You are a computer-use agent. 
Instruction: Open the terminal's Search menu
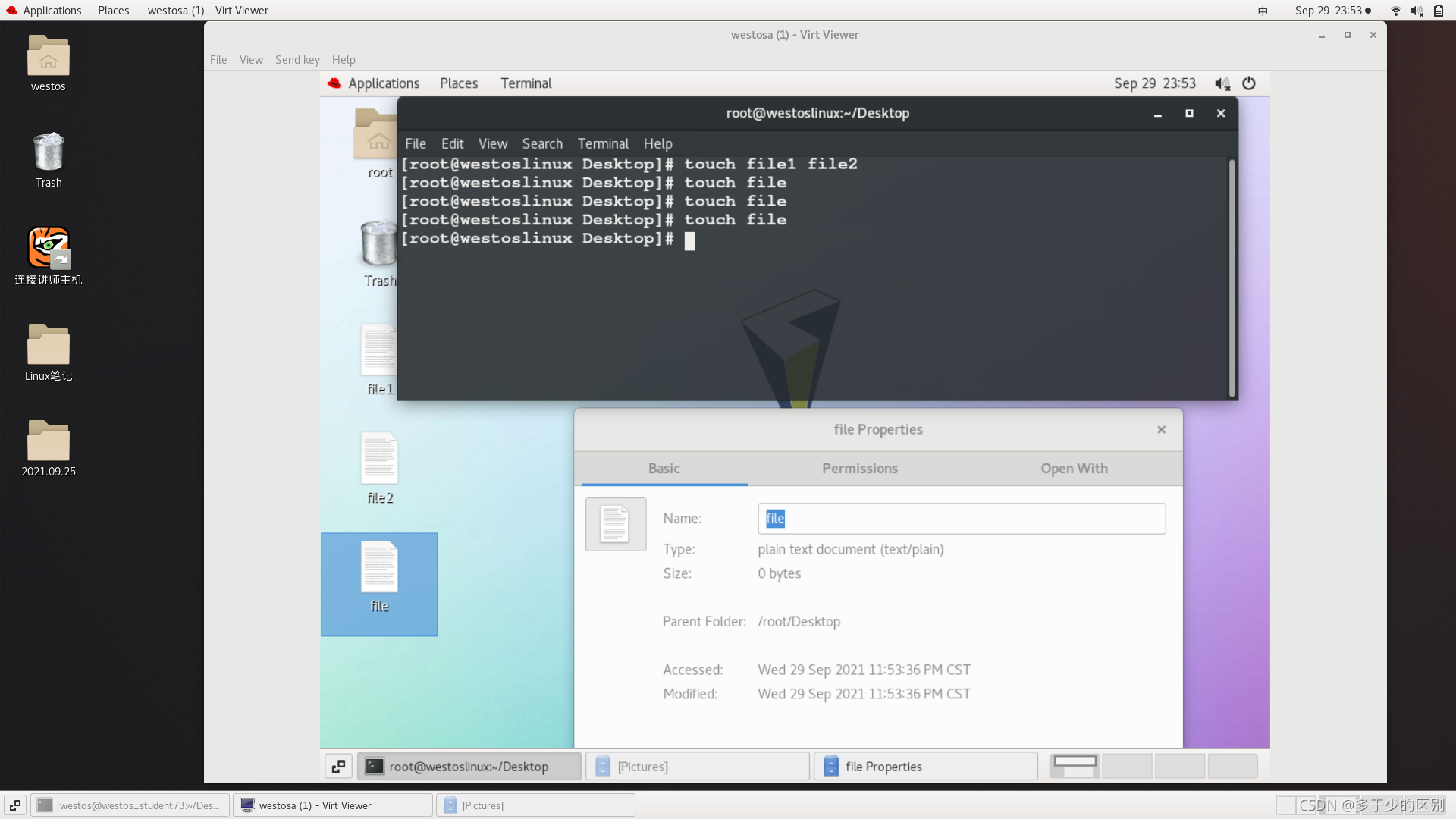coord(541,143)
